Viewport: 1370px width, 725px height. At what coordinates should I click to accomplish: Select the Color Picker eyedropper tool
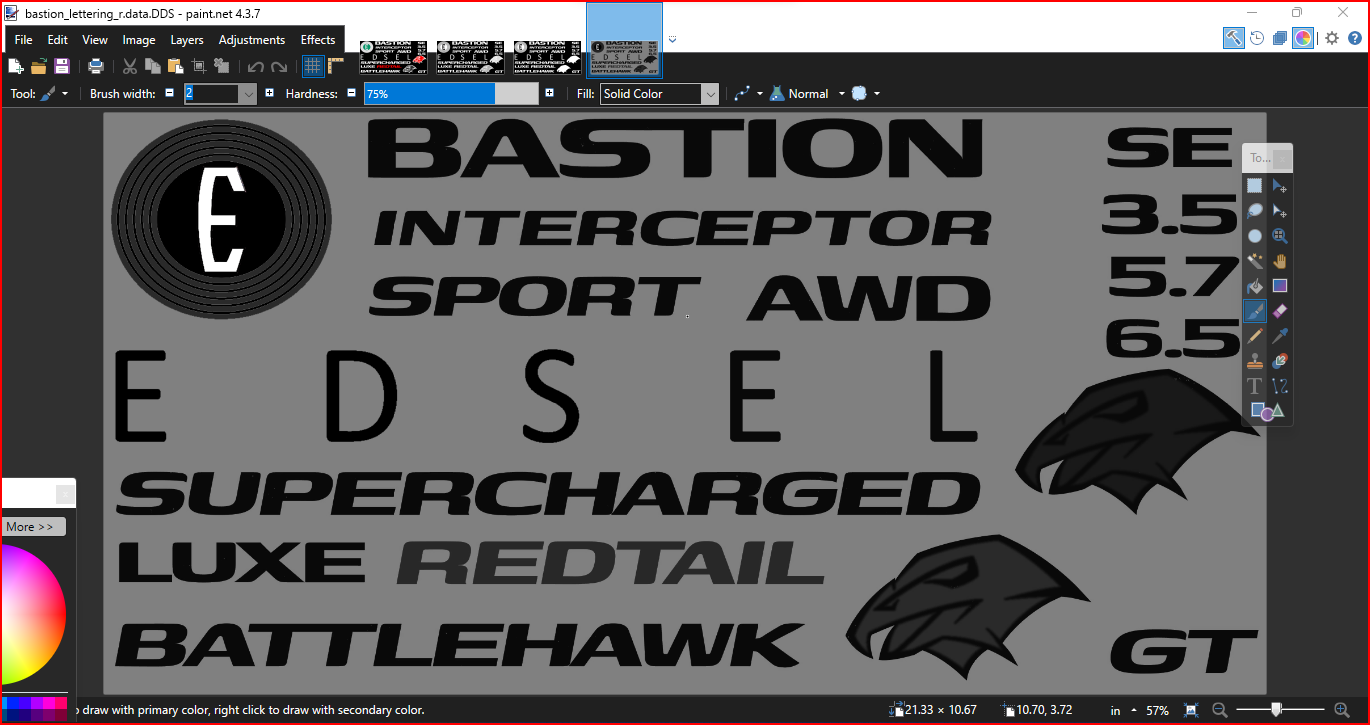pyautogui.click(x=1280, y=336)
